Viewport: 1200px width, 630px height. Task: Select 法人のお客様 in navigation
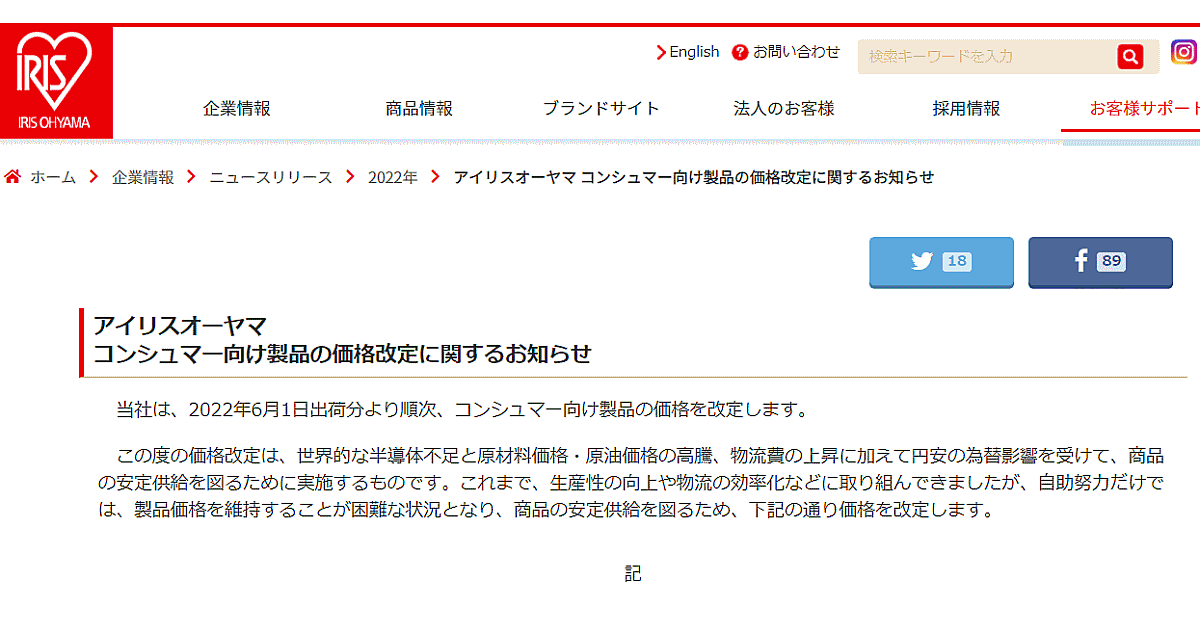tap(784, 109)
